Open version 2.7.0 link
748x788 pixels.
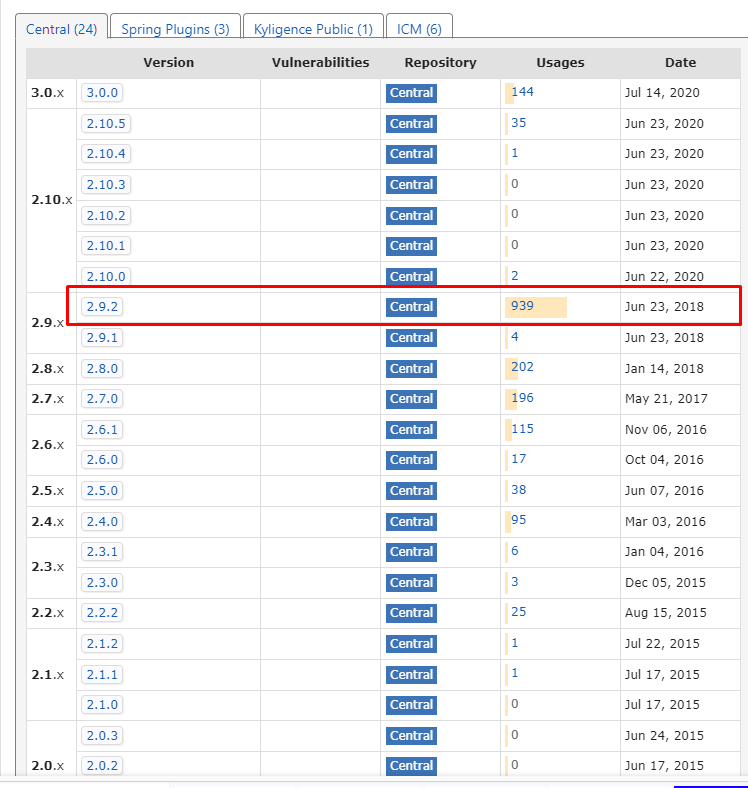coord(102,399)
